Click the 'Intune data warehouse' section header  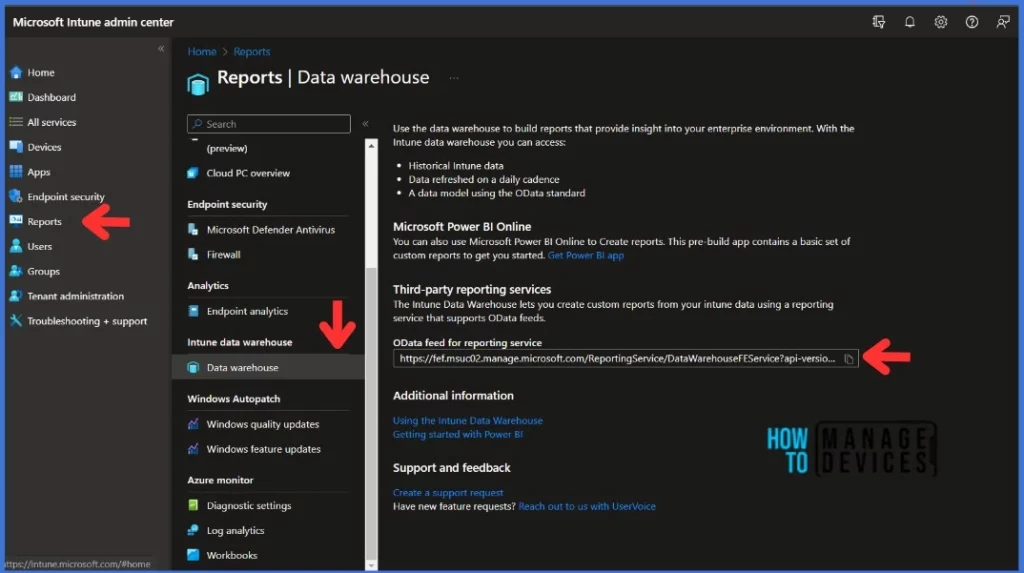(239, 342)
